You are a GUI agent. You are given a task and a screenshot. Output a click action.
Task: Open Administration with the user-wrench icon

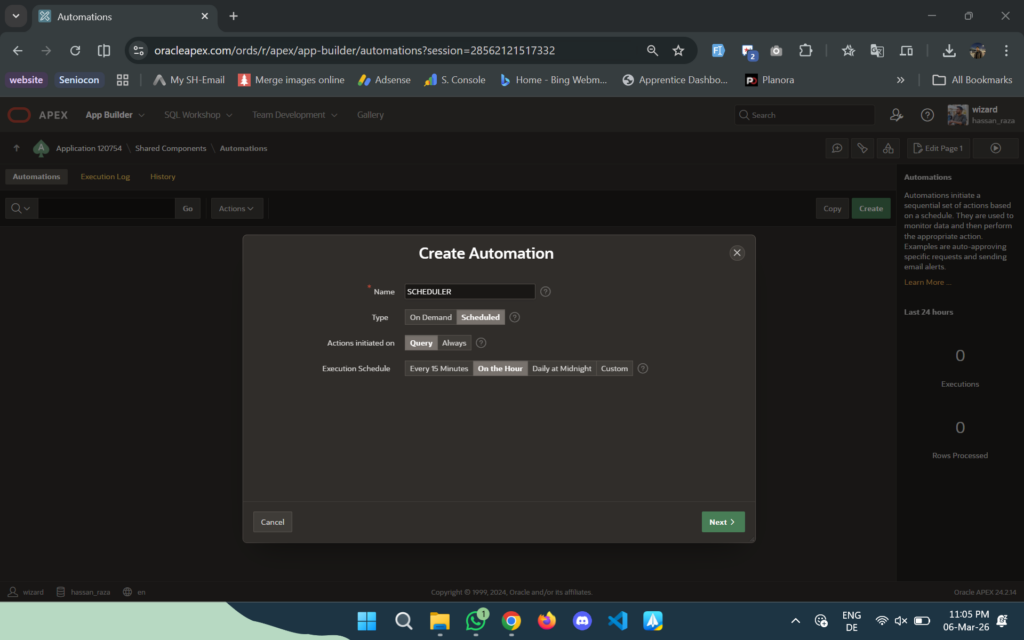point(896,114)
